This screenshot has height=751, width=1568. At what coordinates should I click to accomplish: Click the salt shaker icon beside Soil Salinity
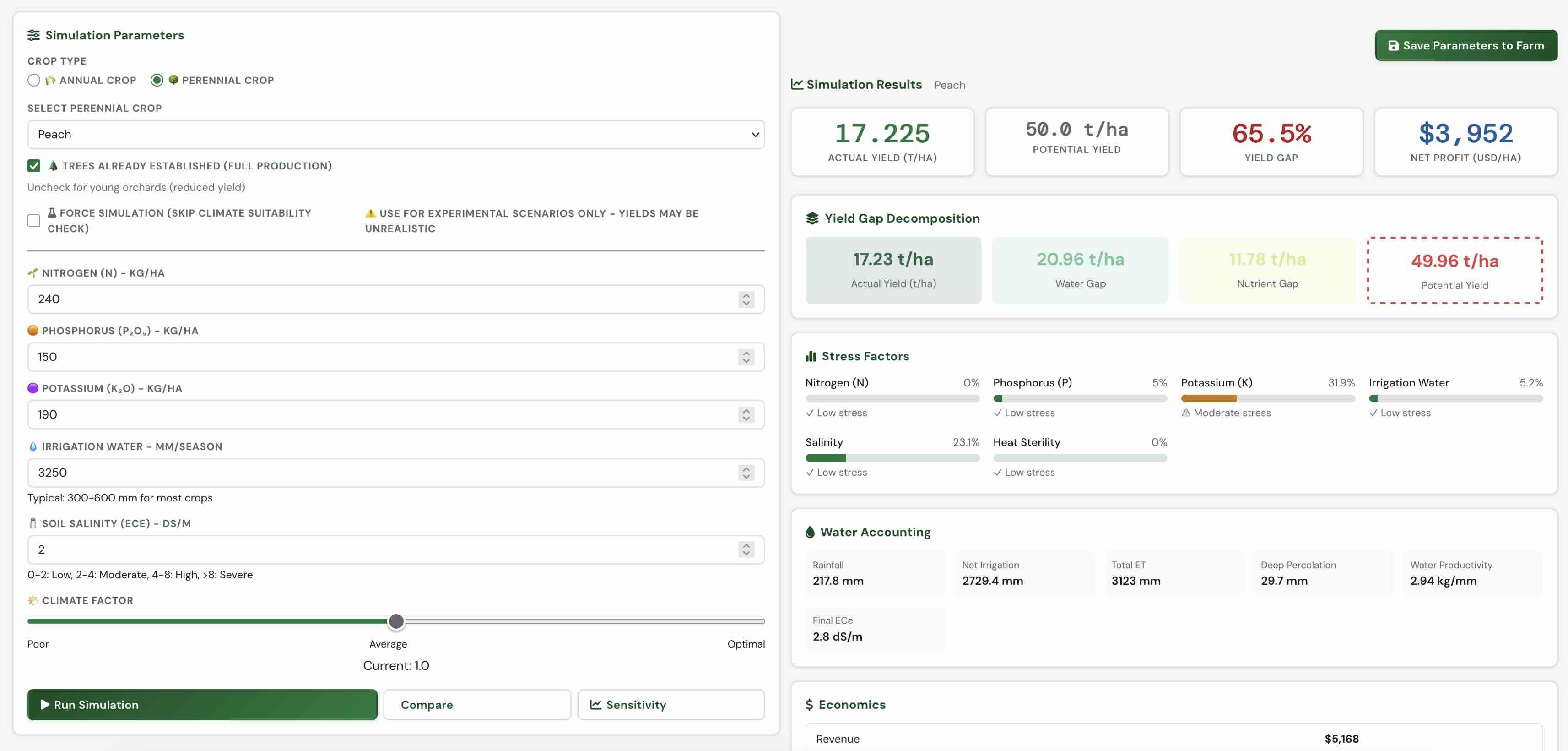click(x=33, y=523)
